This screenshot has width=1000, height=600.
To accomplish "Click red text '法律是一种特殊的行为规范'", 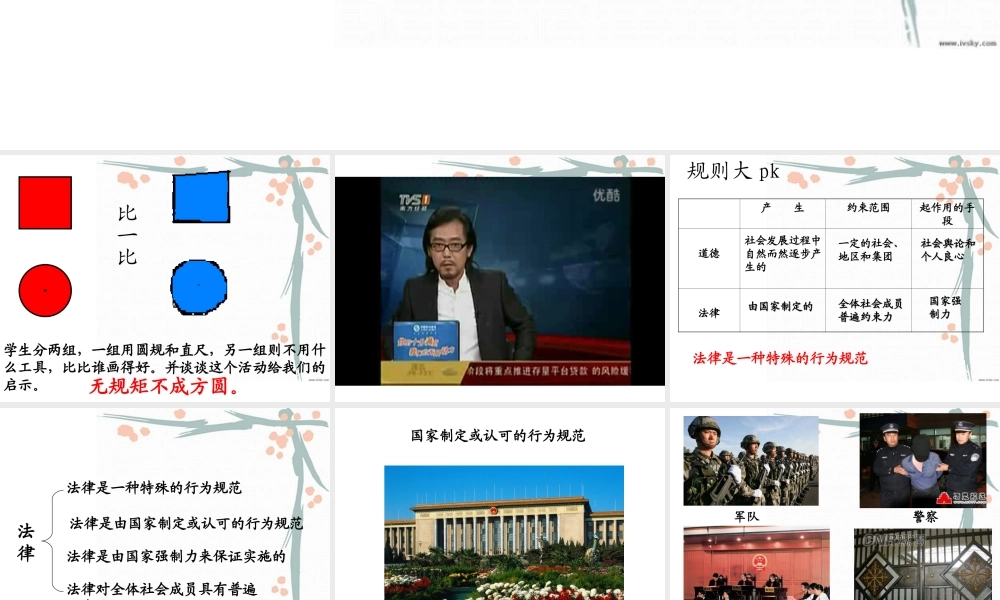I will coord(780,358).
